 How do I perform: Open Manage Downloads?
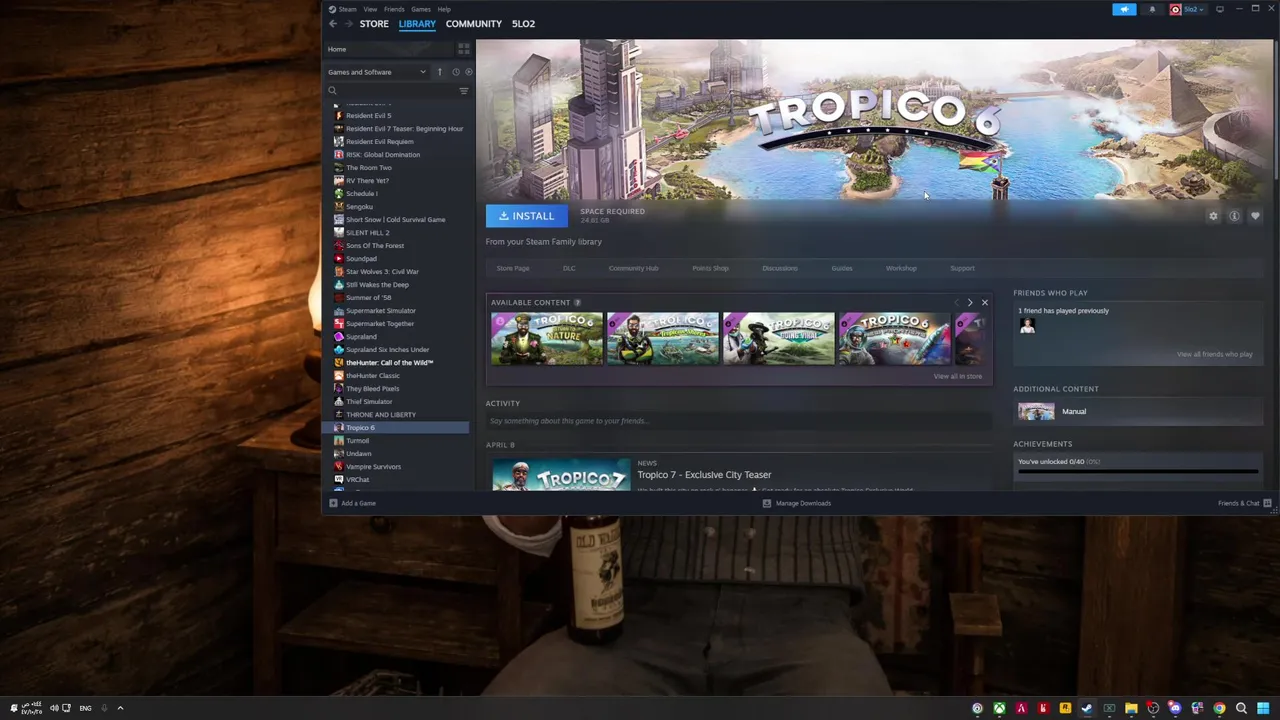[797, 503]
